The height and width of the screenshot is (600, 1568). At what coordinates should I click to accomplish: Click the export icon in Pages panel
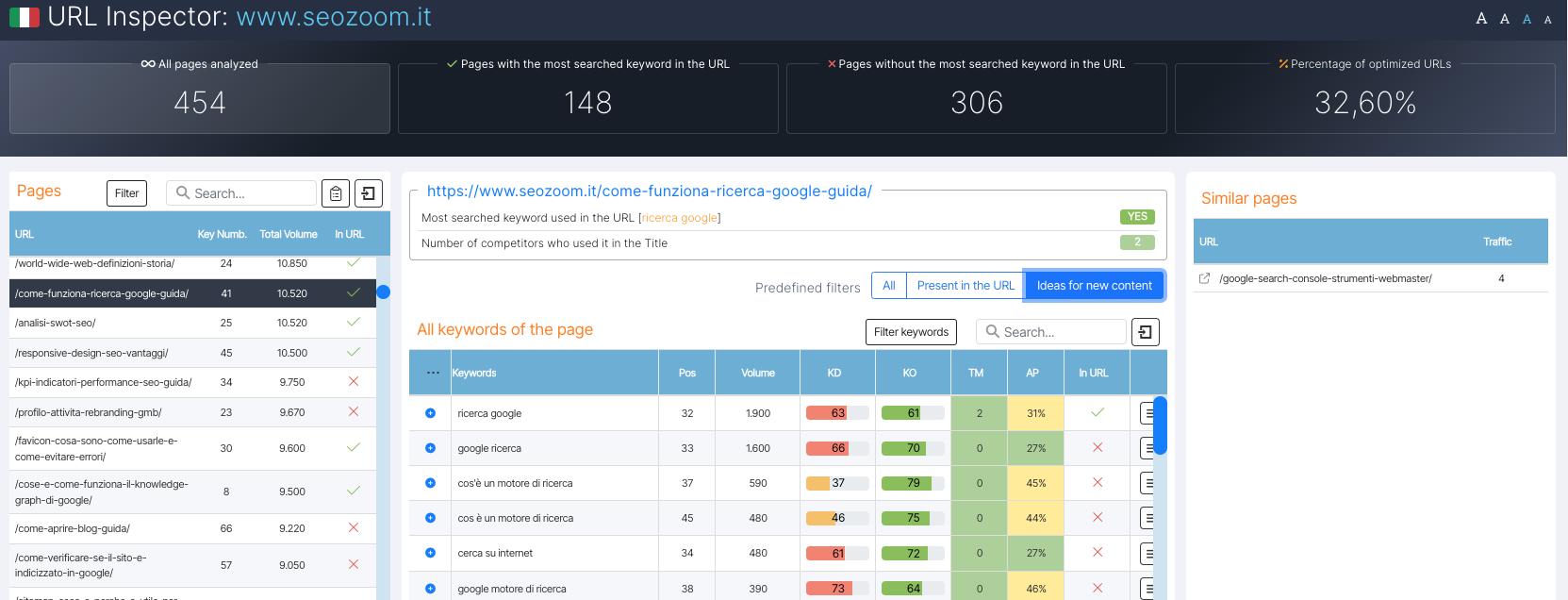[x=369, y=193]
